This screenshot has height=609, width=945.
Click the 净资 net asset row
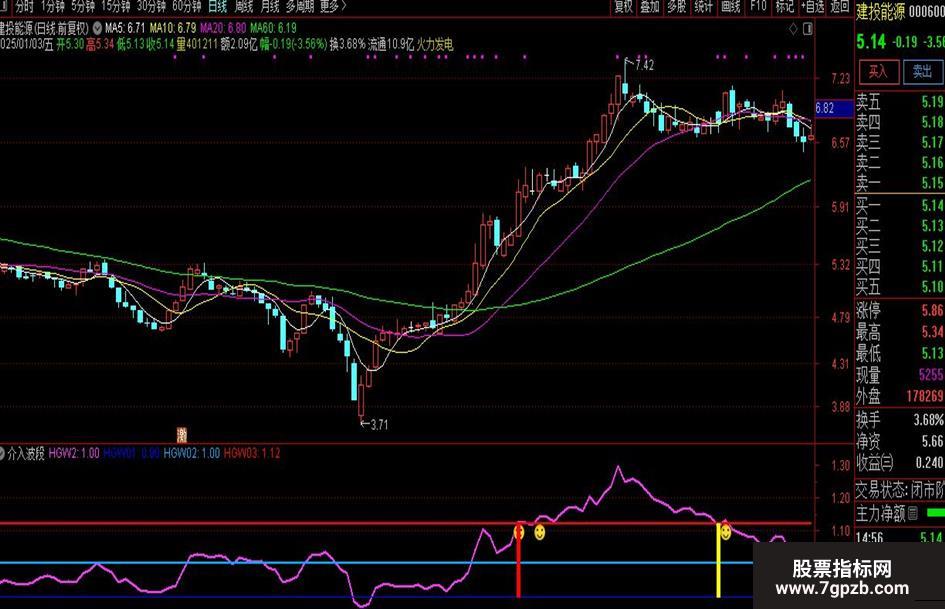(x=900, y=441)
